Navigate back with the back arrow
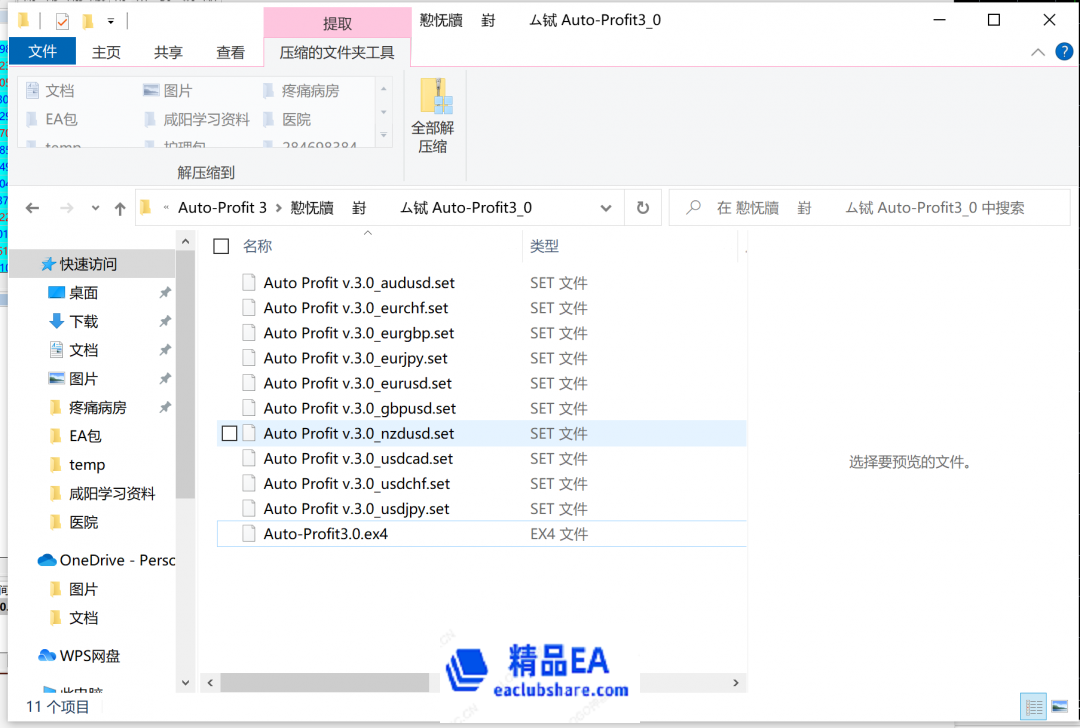Image resolution: width=1080 pixels, height=728 pixels. pos(31,207)
